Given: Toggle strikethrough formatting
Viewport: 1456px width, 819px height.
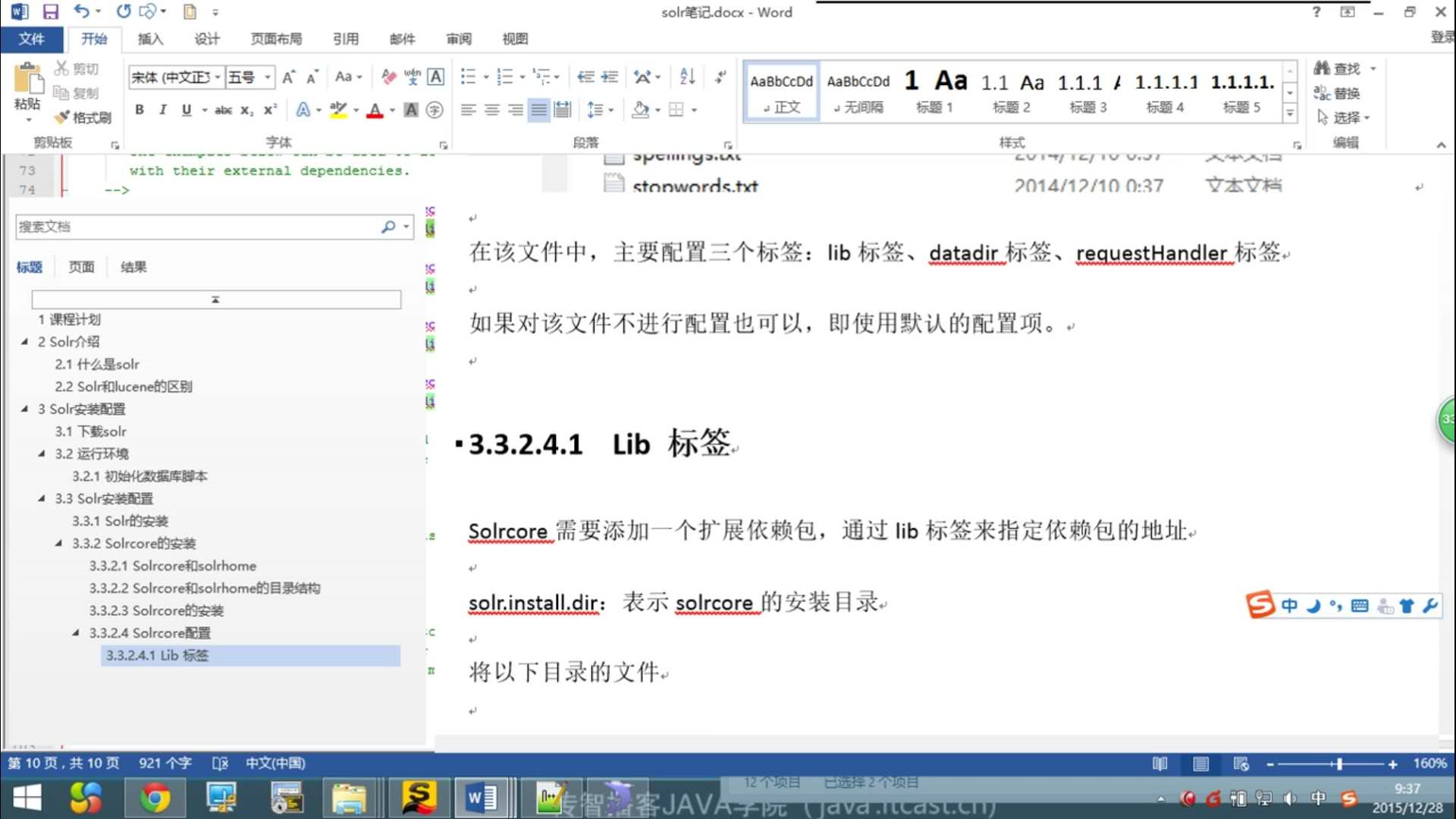Looking at the screenshot, I should click(223, 110).
